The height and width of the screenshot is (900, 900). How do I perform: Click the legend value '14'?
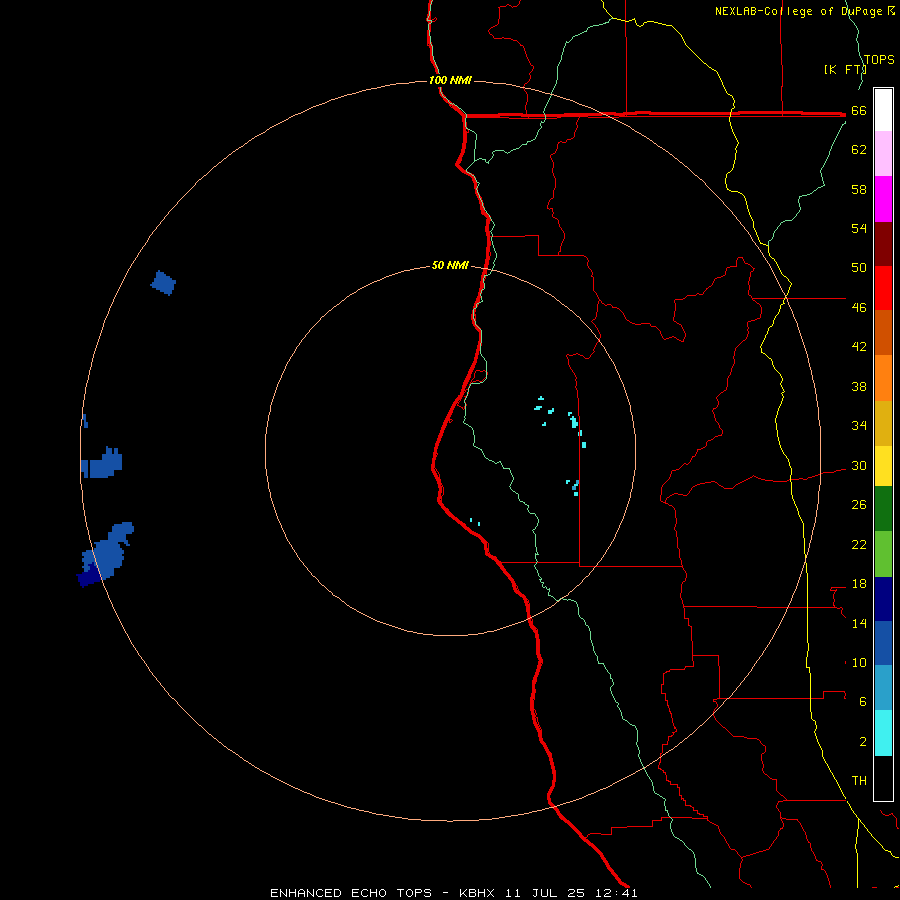pyautogui.click(x=859, y=623)
